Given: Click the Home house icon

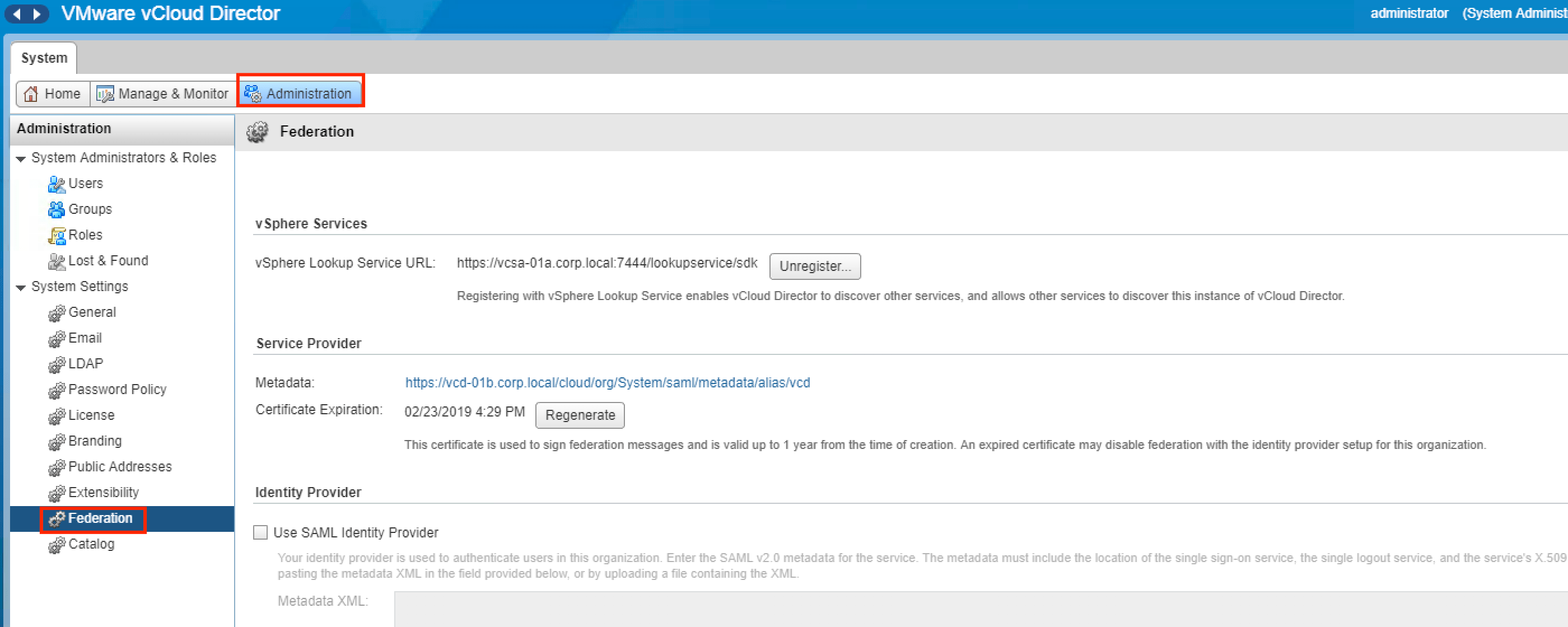Looking at the screenshot, I should tap(31, 93).
